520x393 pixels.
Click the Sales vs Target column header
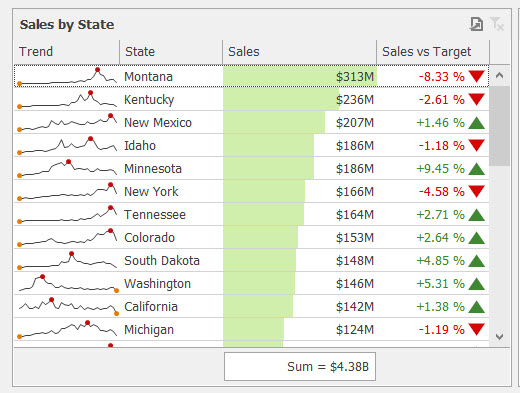(433, 52)
